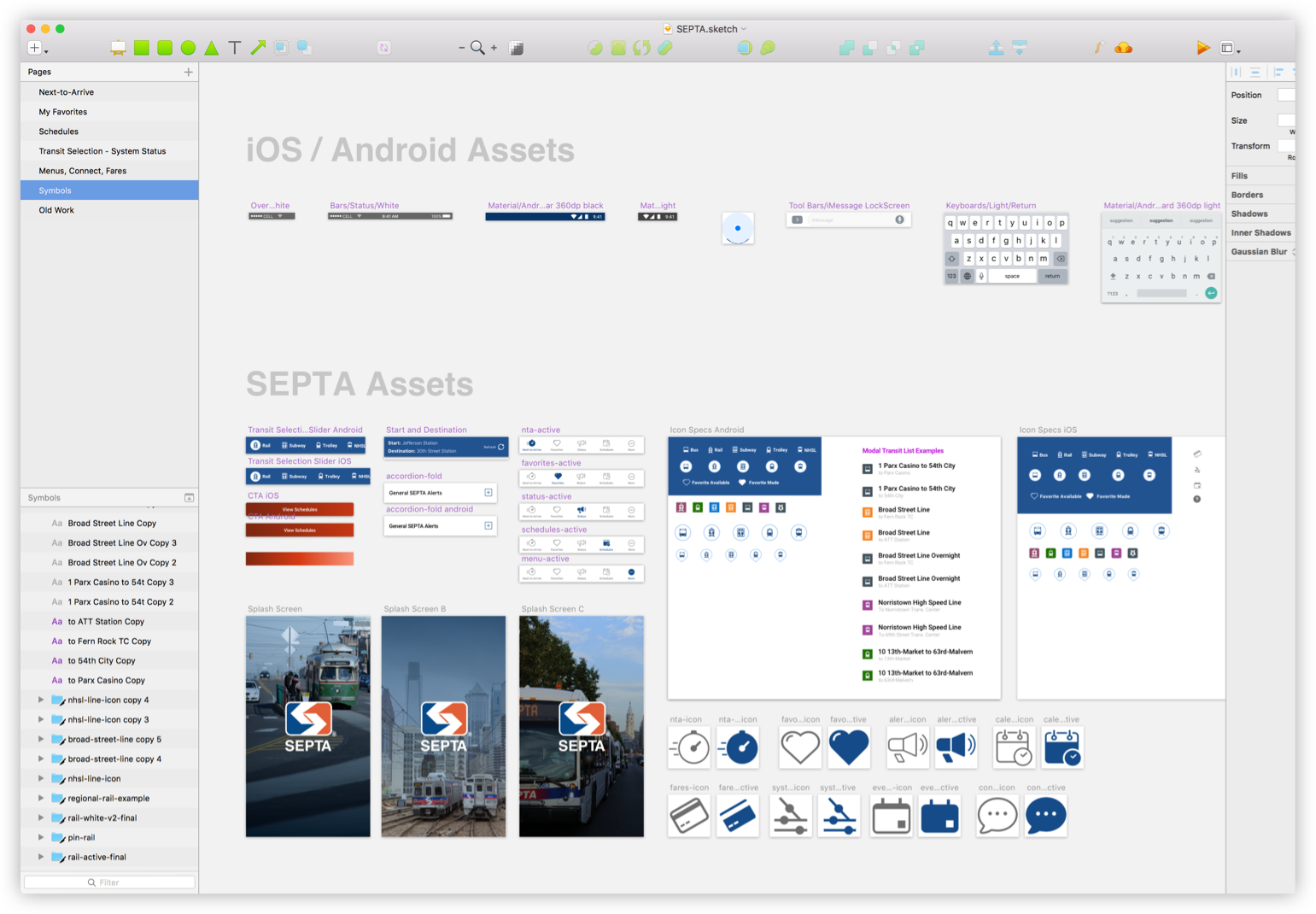Collapse the Symbols layer list panel
Screen dimensions: 1316x914
click(189, 498)
